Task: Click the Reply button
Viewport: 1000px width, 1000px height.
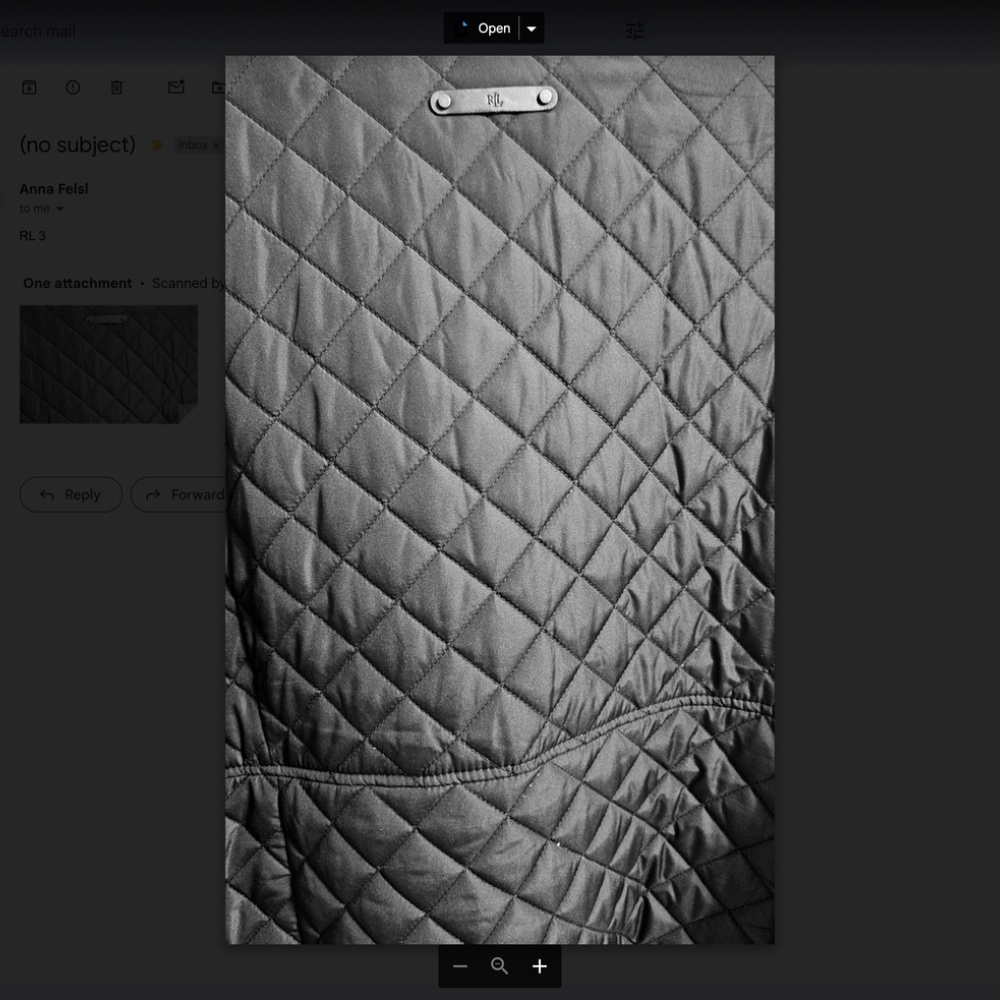Action: pyautogui.click(x=71, y=494)
